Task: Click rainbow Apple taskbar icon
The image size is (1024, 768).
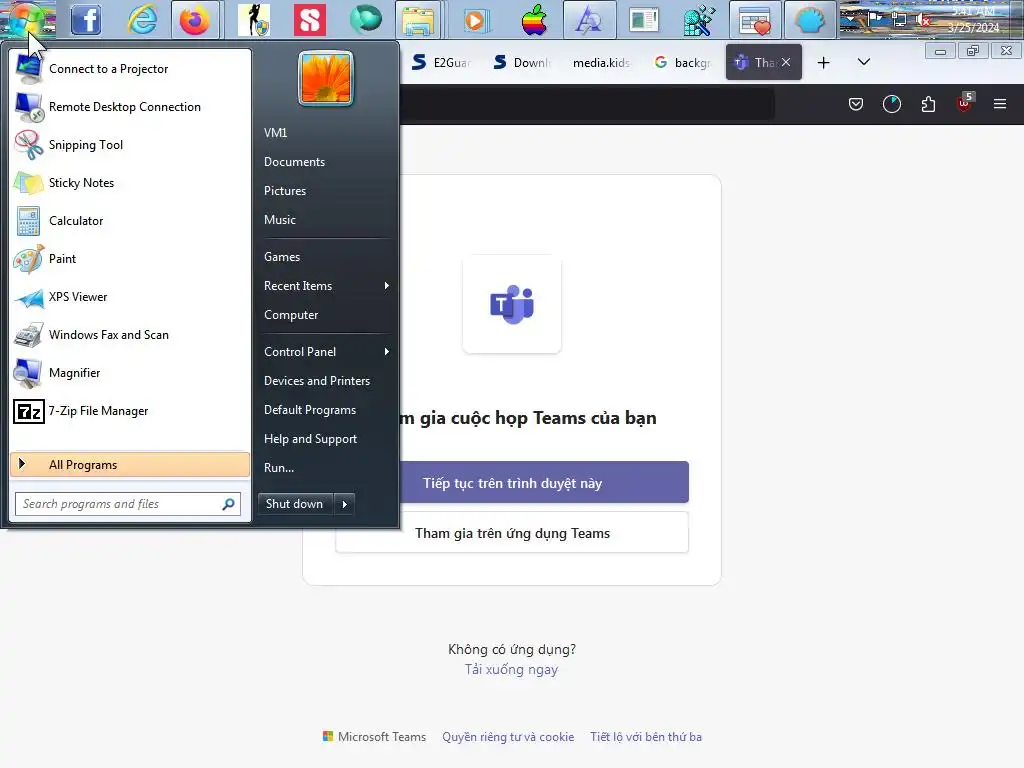Action: point(534,20)
